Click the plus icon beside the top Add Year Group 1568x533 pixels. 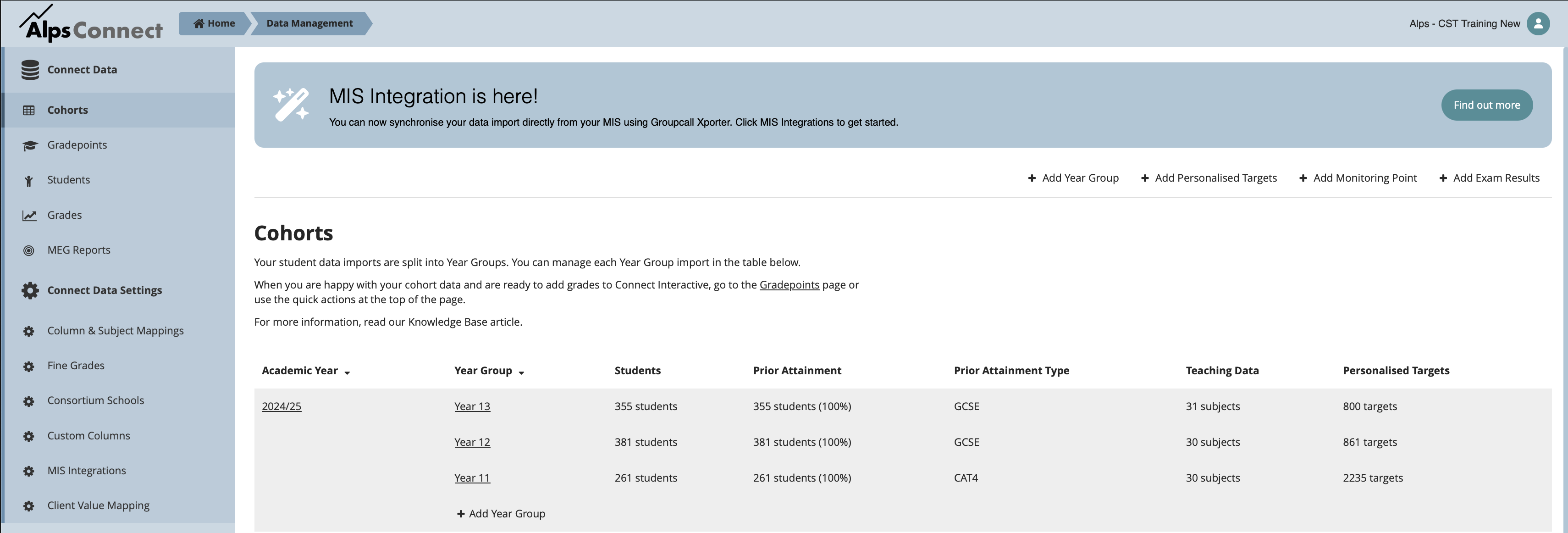coord(1032,178)
